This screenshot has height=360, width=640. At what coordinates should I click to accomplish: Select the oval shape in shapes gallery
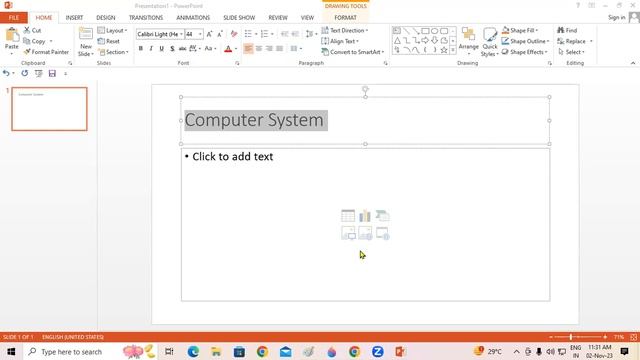tap(434, 31)
